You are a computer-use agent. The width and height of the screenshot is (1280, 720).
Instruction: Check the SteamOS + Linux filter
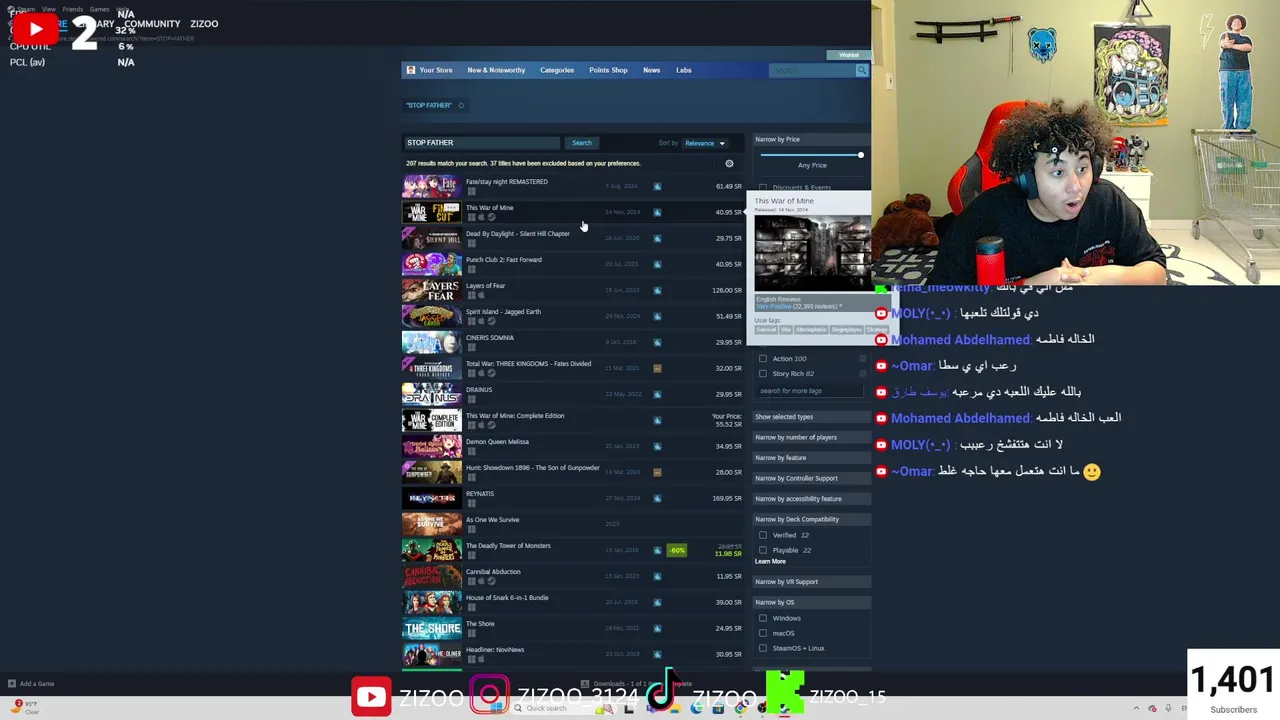[x=763, y=648]
